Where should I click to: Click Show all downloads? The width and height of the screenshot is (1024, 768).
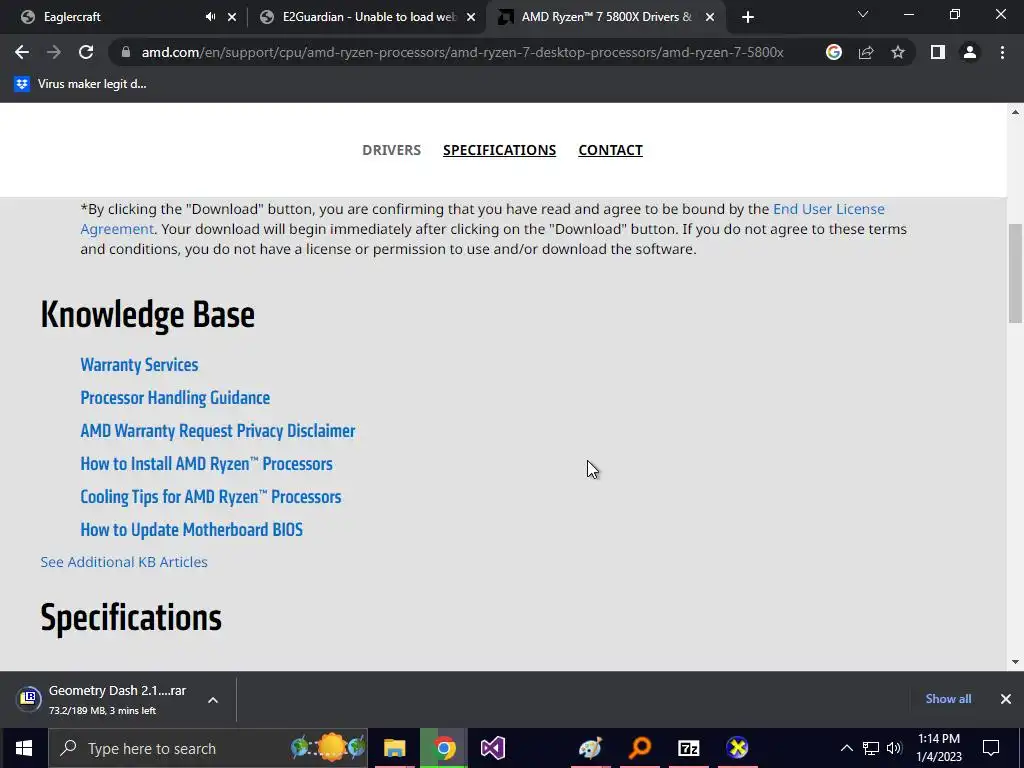[x=948, y=699]
